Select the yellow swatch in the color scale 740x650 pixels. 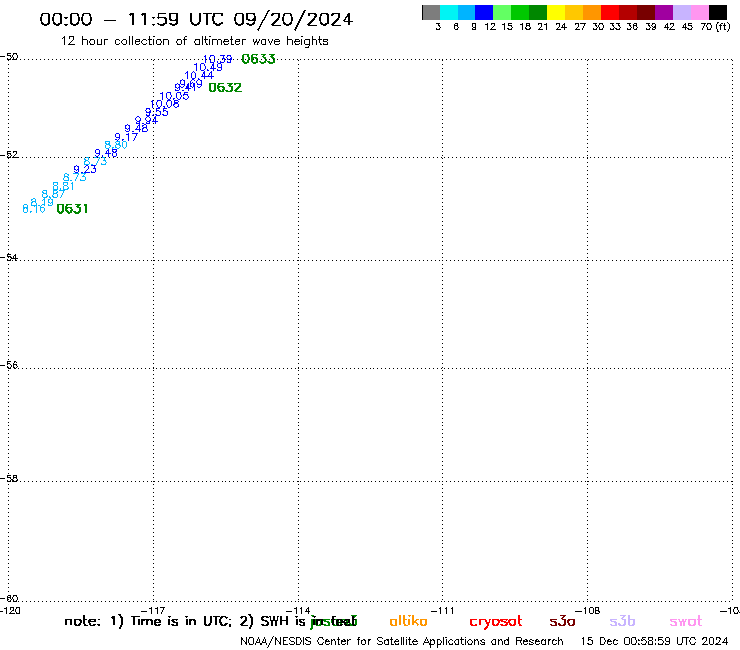(x=556, y=12)
